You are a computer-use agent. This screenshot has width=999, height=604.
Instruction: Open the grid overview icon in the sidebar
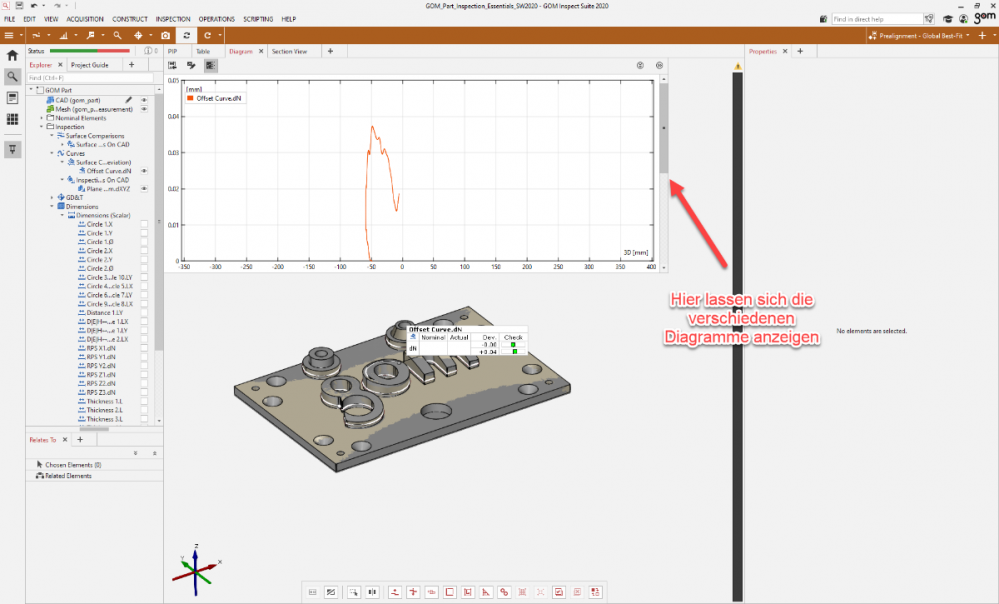[x=12, y=119]
